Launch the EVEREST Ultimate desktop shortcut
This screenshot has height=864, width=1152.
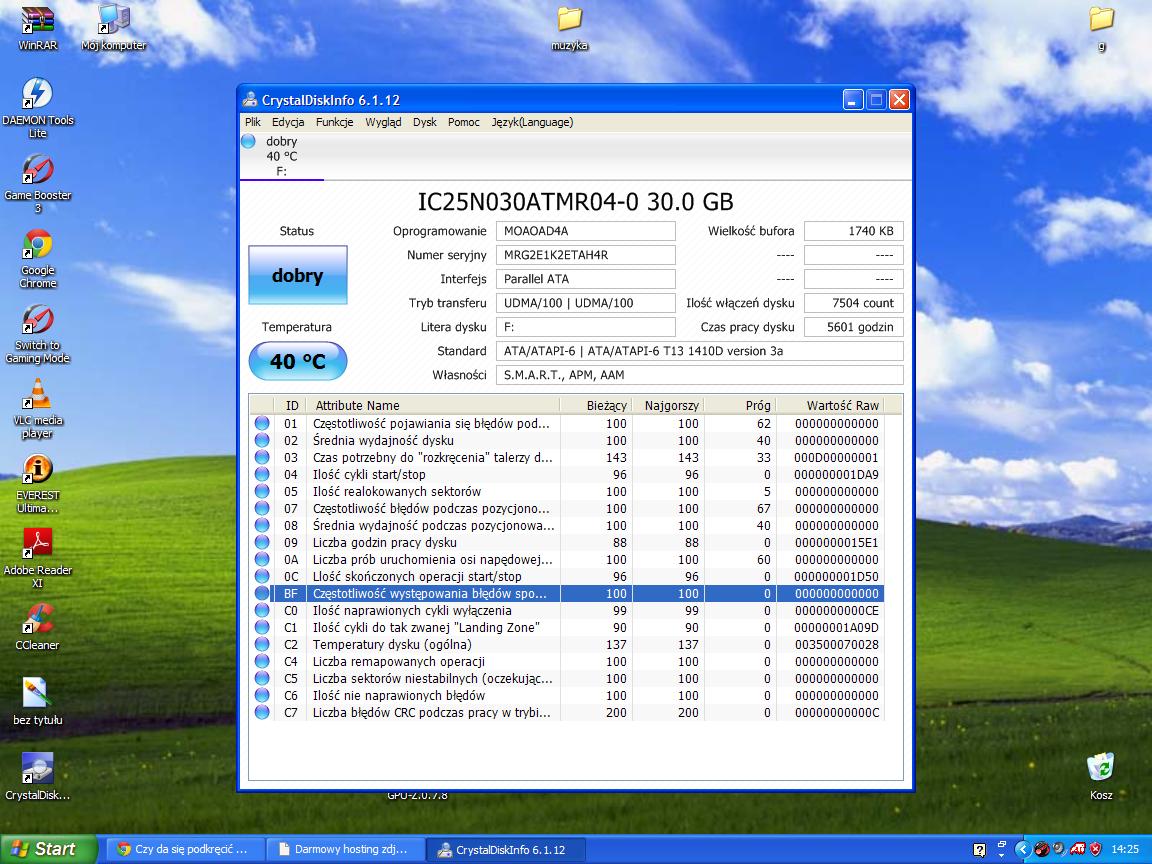[37, 484]
